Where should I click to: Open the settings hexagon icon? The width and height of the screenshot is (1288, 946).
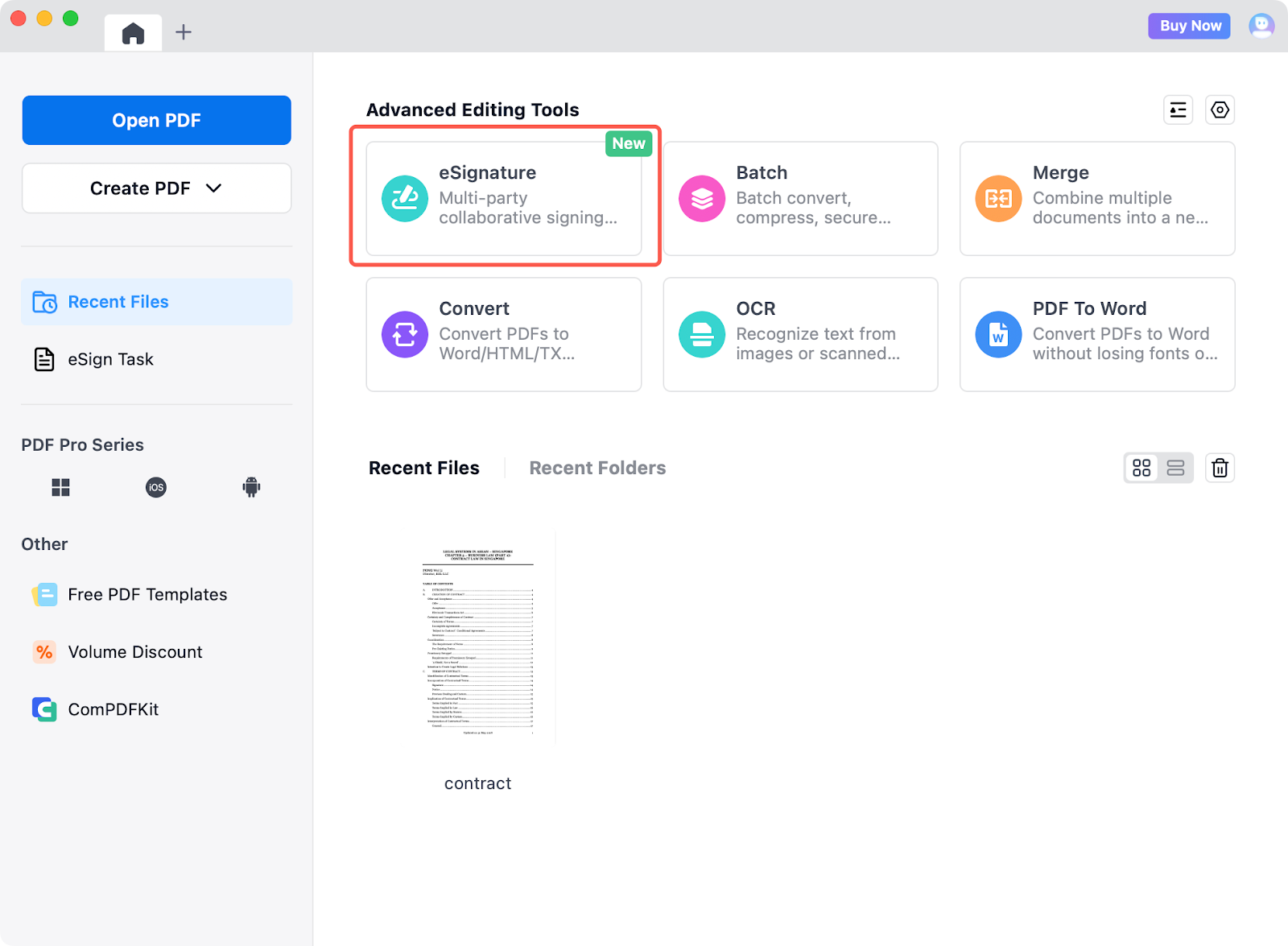[x=1220, y=109]
